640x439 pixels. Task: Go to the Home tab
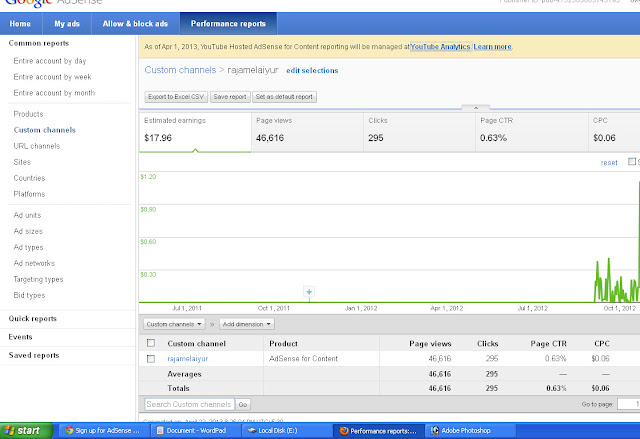tap(20, 24)
